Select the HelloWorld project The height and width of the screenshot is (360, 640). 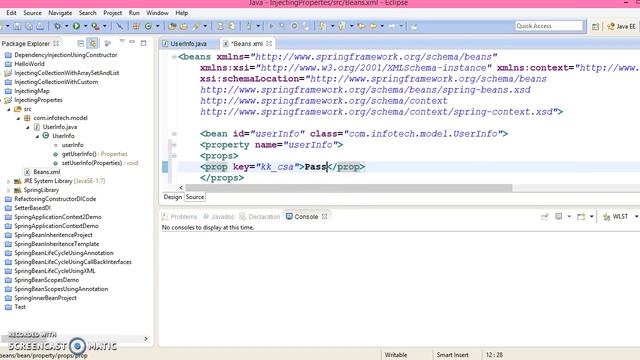click(x=25, y=64)
